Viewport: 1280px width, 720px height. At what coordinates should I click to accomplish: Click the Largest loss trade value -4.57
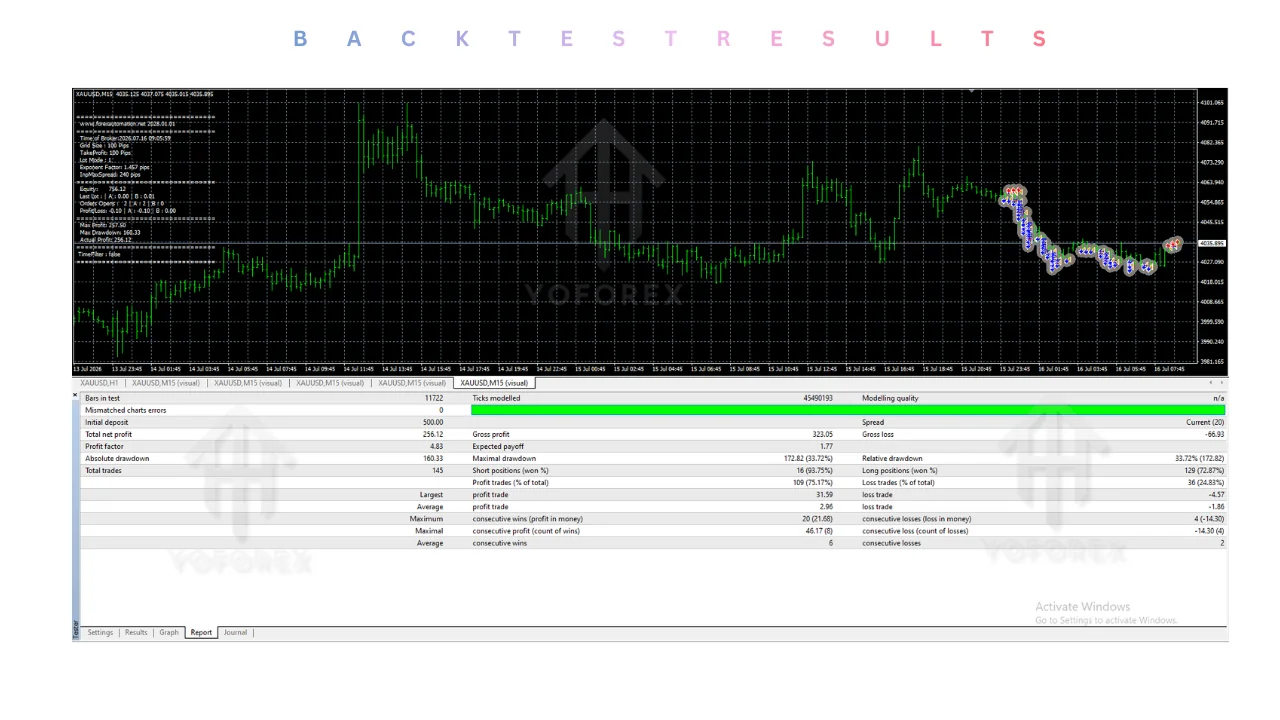(1216, 494)
